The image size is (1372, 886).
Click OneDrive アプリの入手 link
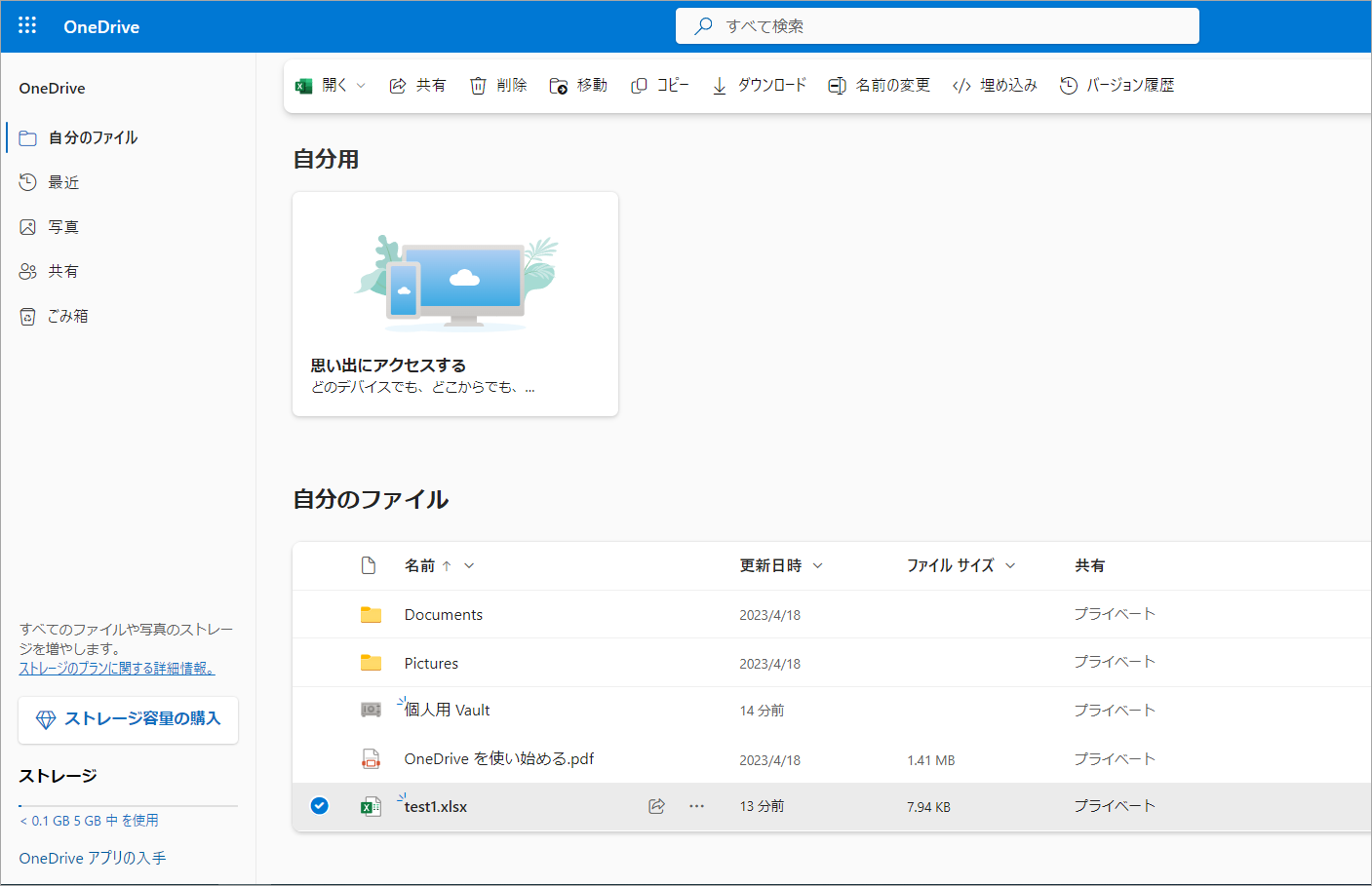pyautogui.click(x=93, y=859)
